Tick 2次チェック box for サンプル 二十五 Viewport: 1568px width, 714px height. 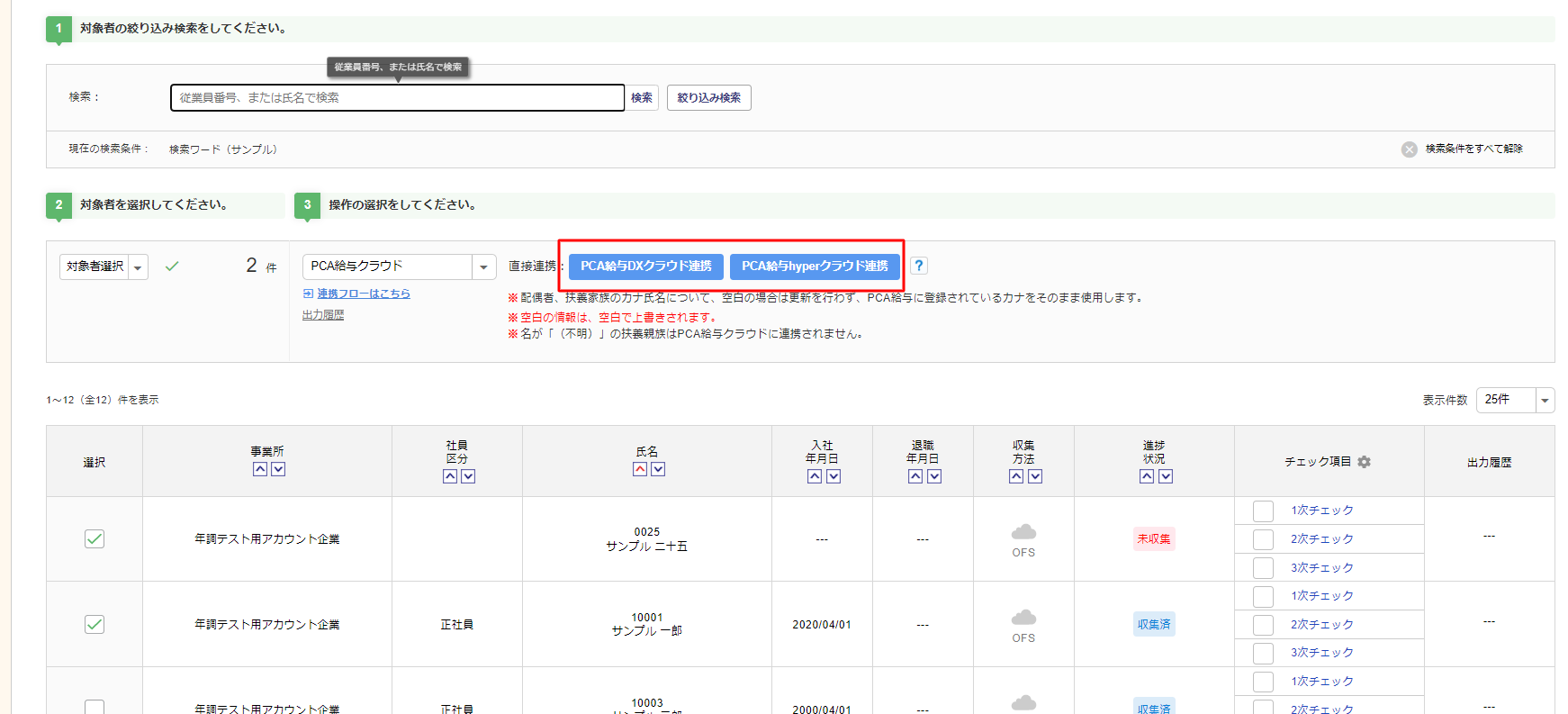coord(1264,539)
